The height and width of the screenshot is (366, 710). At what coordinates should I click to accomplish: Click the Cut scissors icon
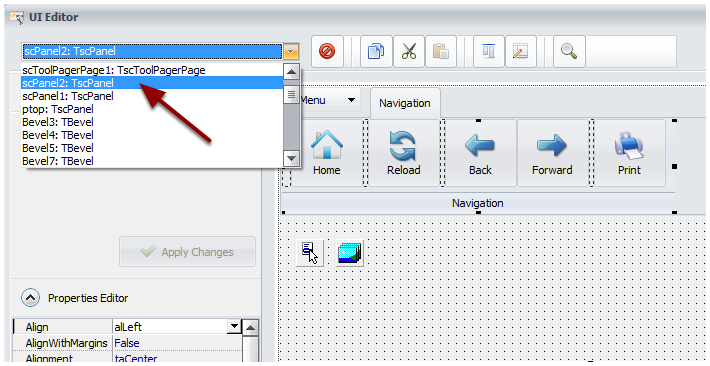[408, 51]
